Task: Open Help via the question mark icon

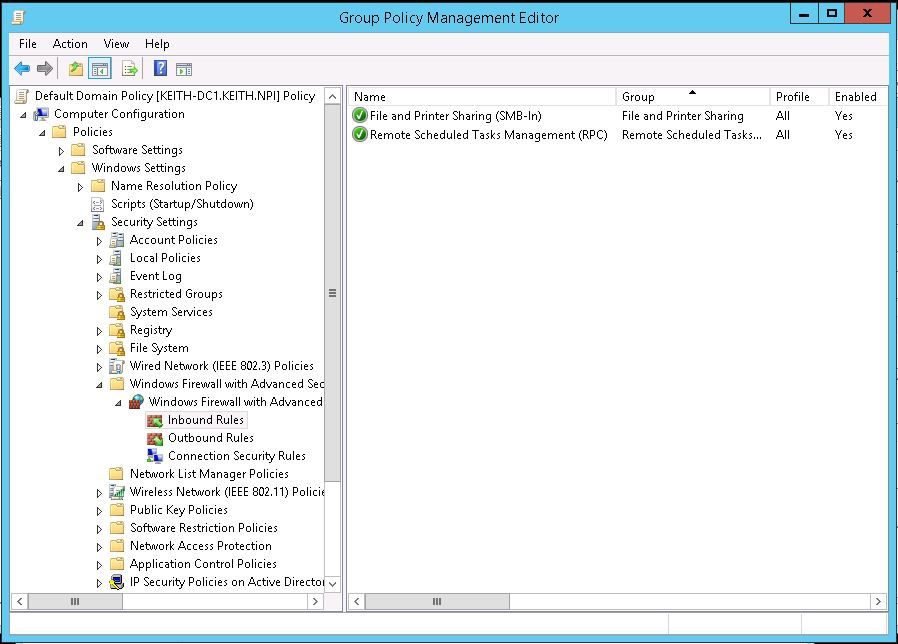Action: tap(160, 69)
